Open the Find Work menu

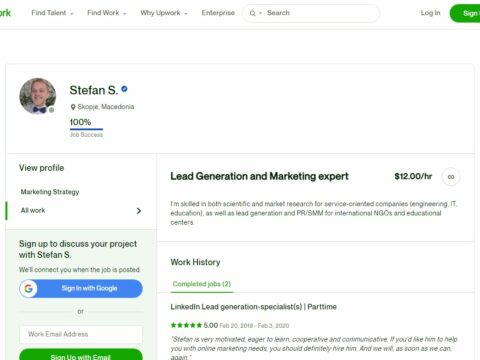point(107,13)
